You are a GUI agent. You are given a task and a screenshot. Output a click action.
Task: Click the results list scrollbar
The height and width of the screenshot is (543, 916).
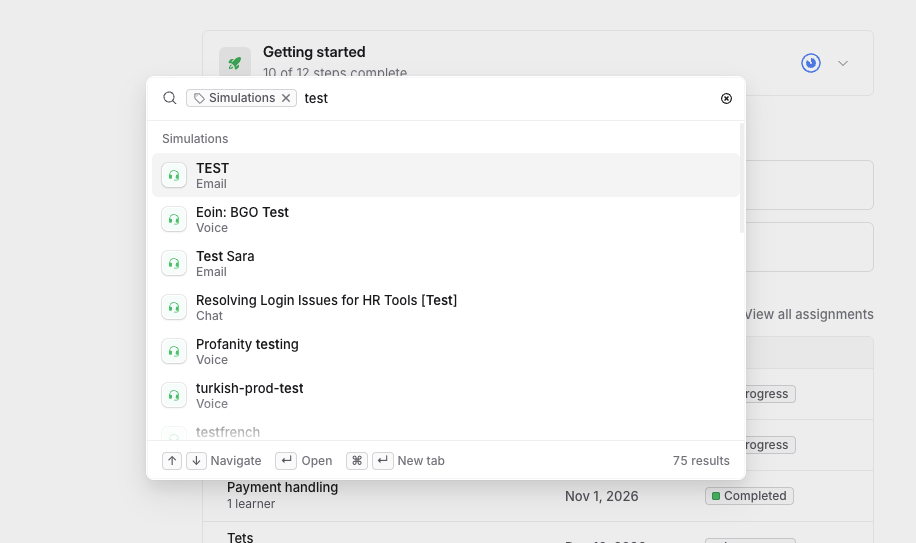(x=742, y=178)
